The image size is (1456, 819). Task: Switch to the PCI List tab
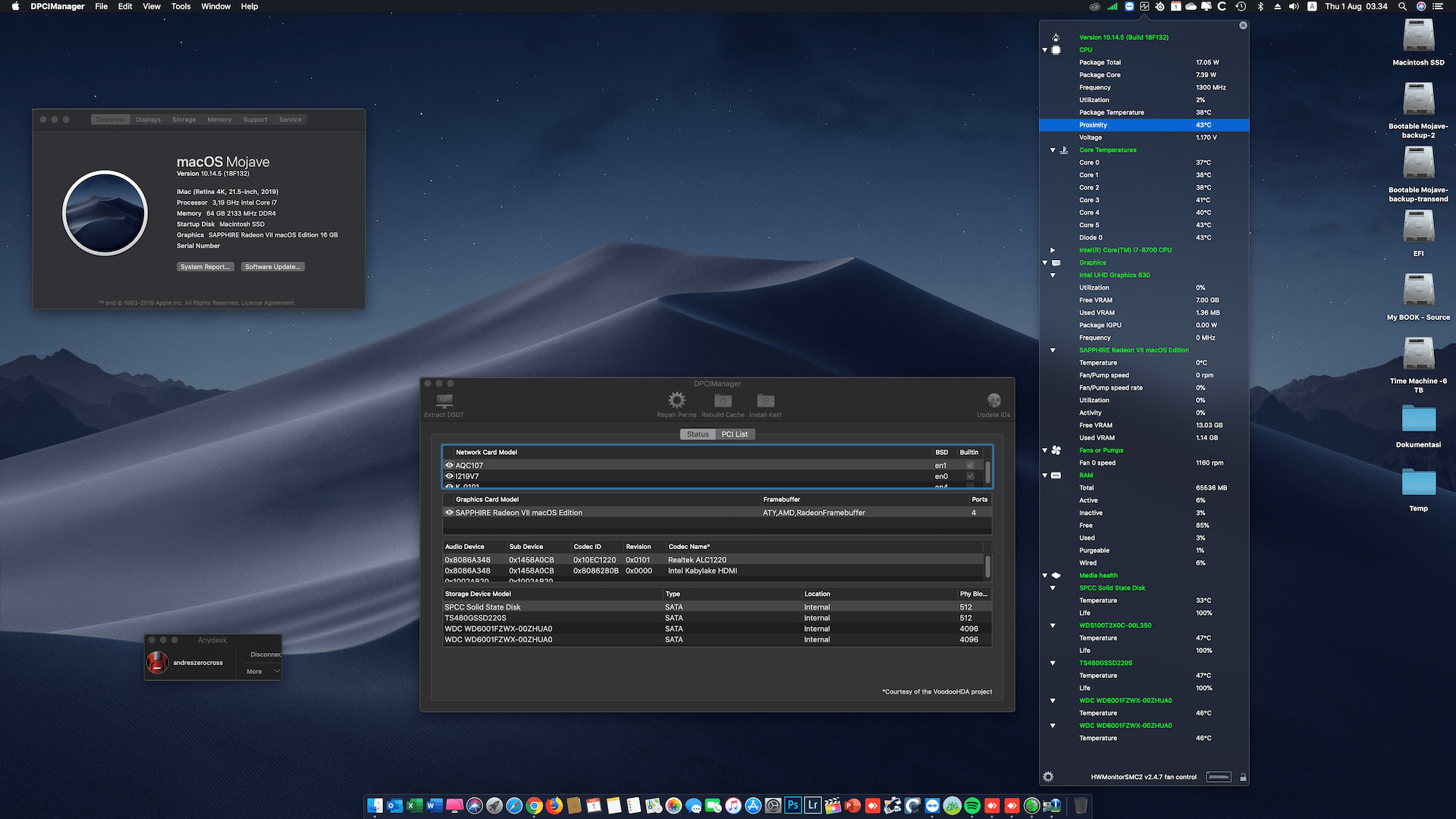coord(735,434)
